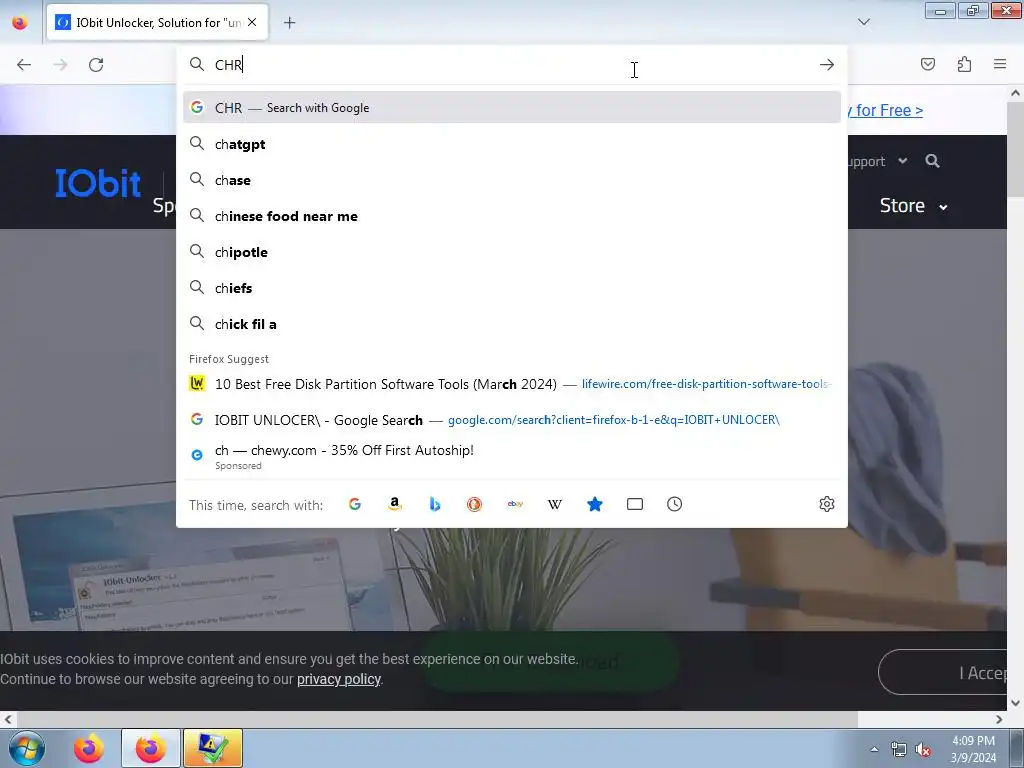The image size is (1024, 768).
Task: Switch to the active Firefox taskbar window
Action: pos(150,748)
